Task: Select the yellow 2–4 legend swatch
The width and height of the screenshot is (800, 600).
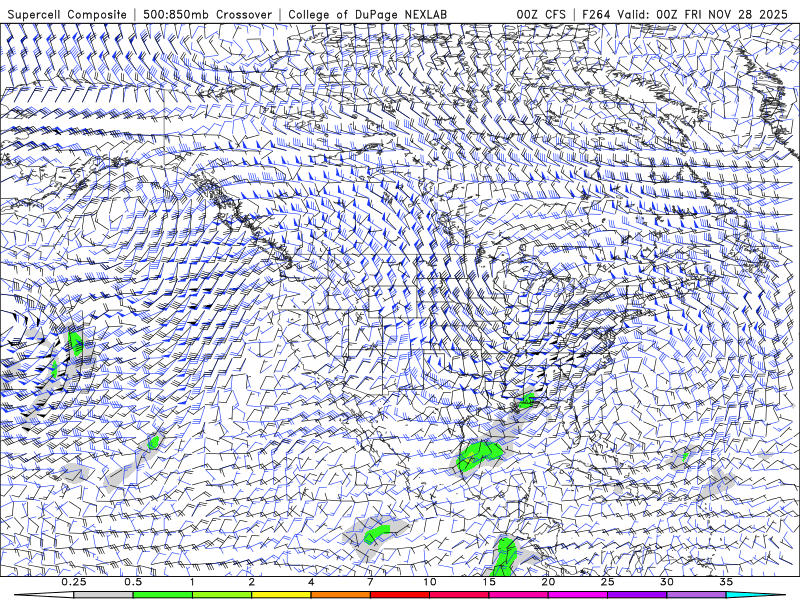Action: point(281,595)
